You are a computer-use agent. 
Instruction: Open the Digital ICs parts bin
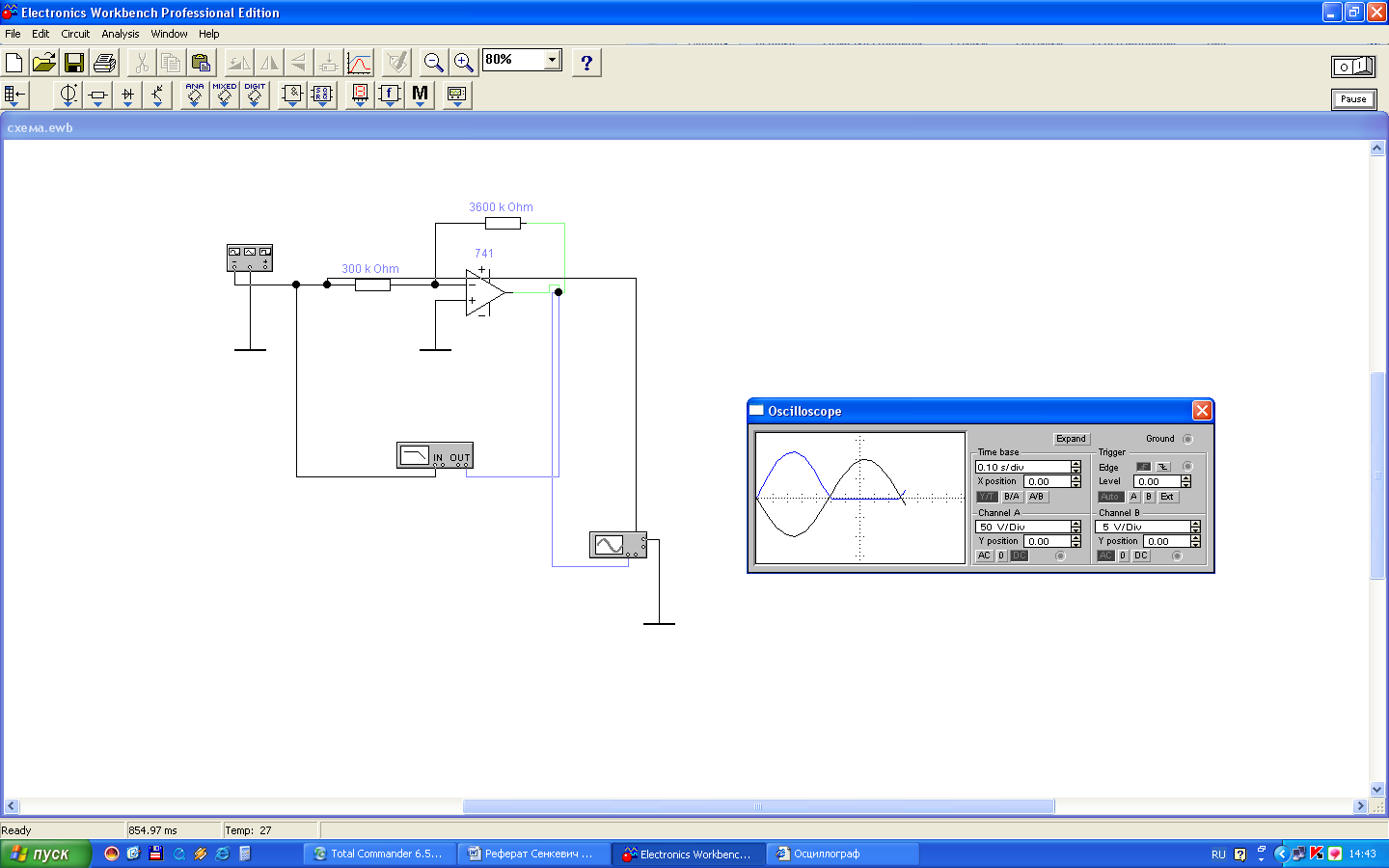255,95
